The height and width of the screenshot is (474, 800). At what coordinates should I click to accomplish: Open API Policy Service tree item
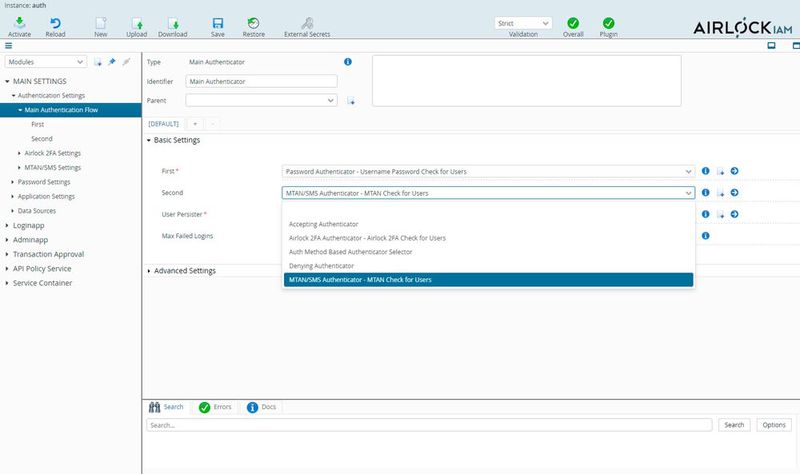coord(42,268)
